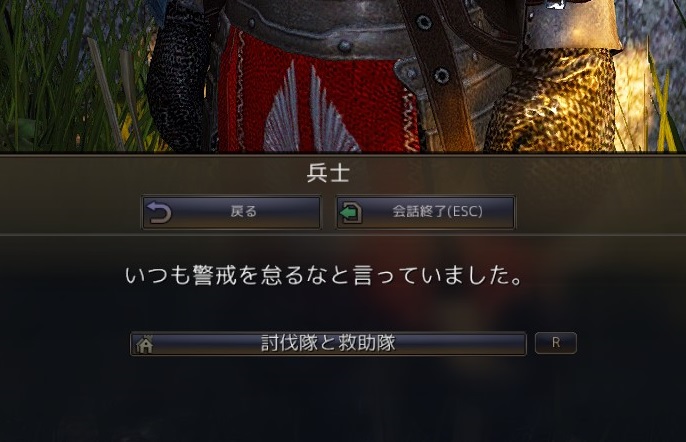Choose the 討伐隊と救助隊 dialogue option

click(x=328, y=344)
